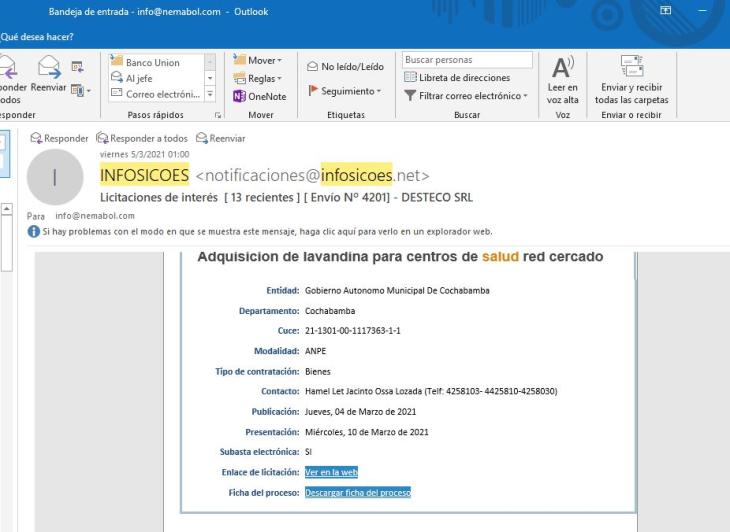Click the message list scroll up arrow
The image size is (730, 532).
tap(7, 209)
